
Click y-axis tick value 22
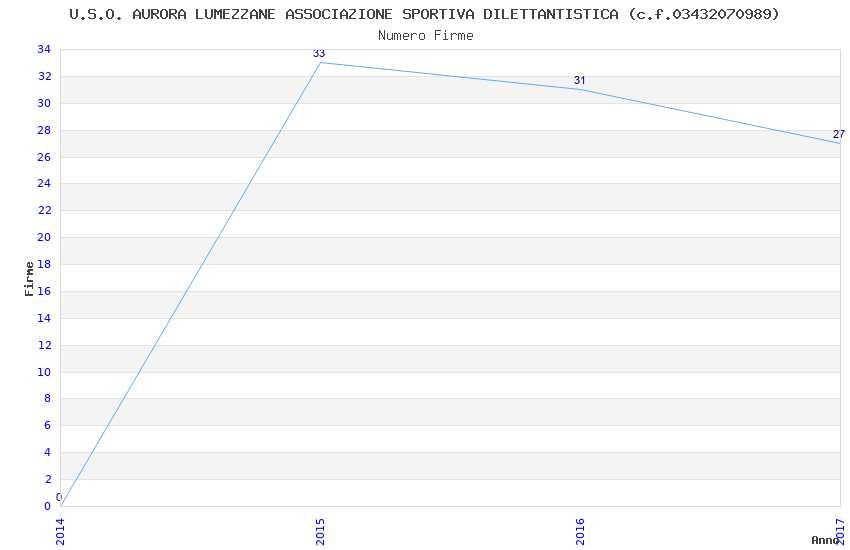pyautogui.click(x=44, y=210)
